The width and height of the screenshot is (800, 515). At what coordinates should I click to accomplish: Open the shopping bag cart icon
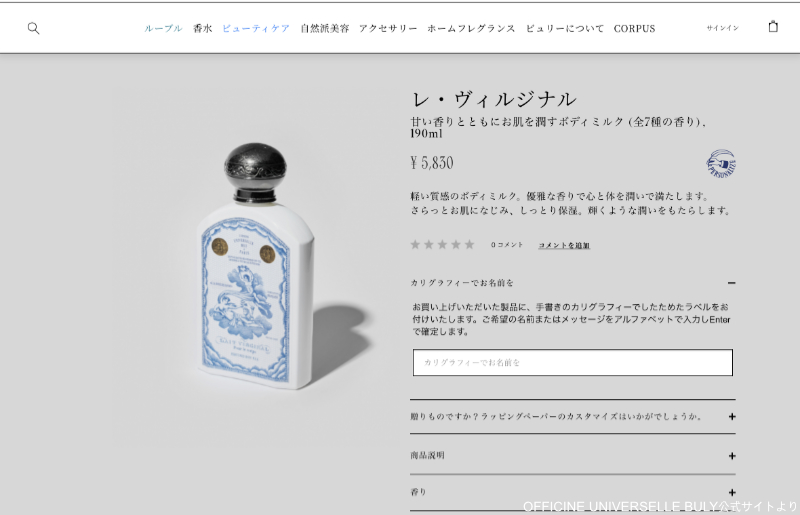point(773,27)
